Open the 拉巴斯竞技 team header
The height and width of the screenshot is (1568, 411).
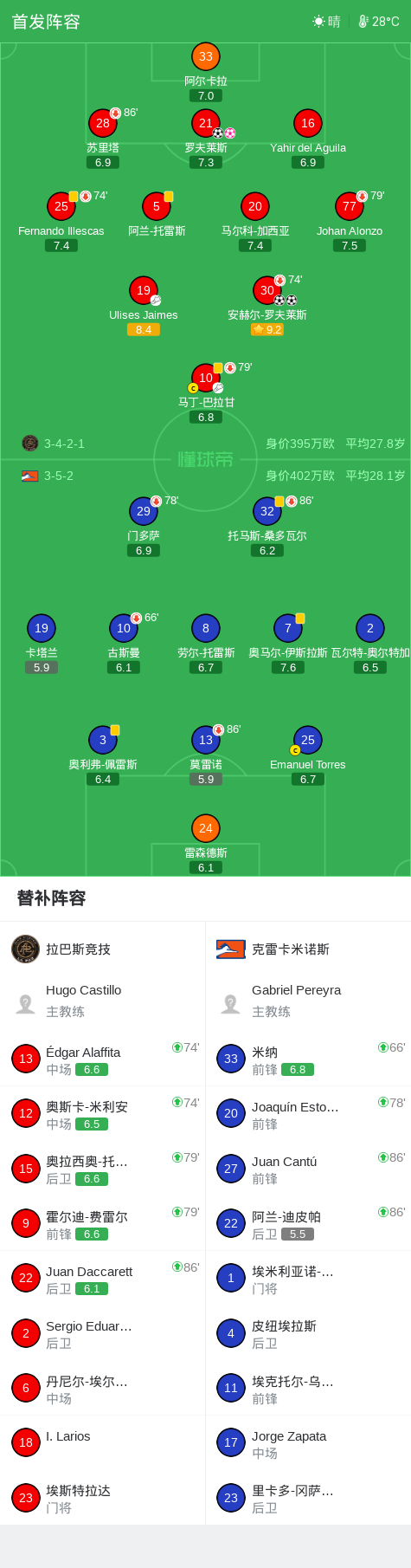103,949
